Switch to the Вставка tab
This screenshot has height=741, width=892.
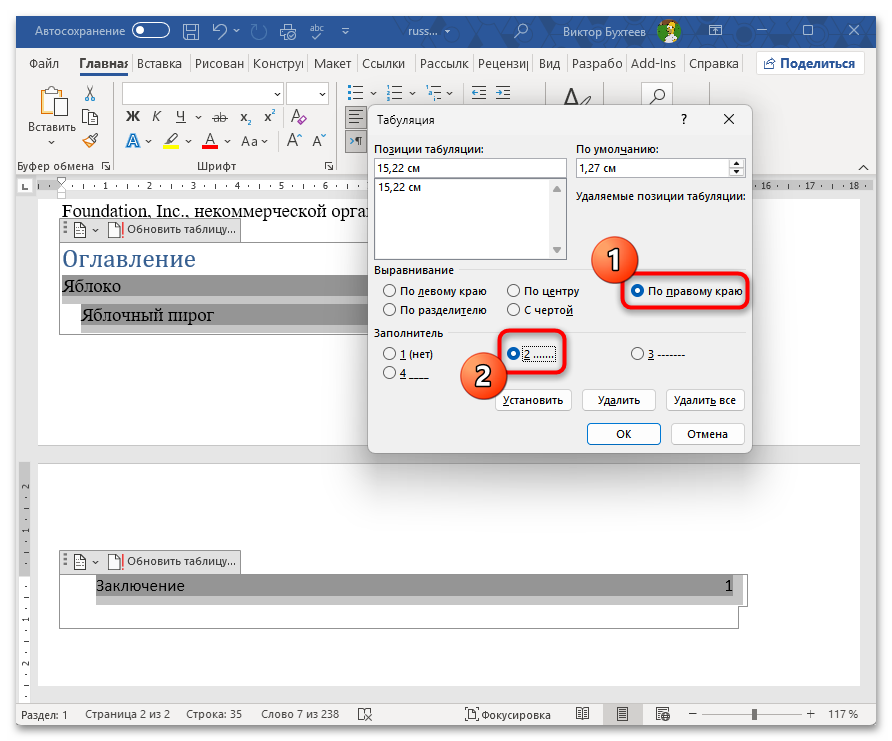pos(159,64)
